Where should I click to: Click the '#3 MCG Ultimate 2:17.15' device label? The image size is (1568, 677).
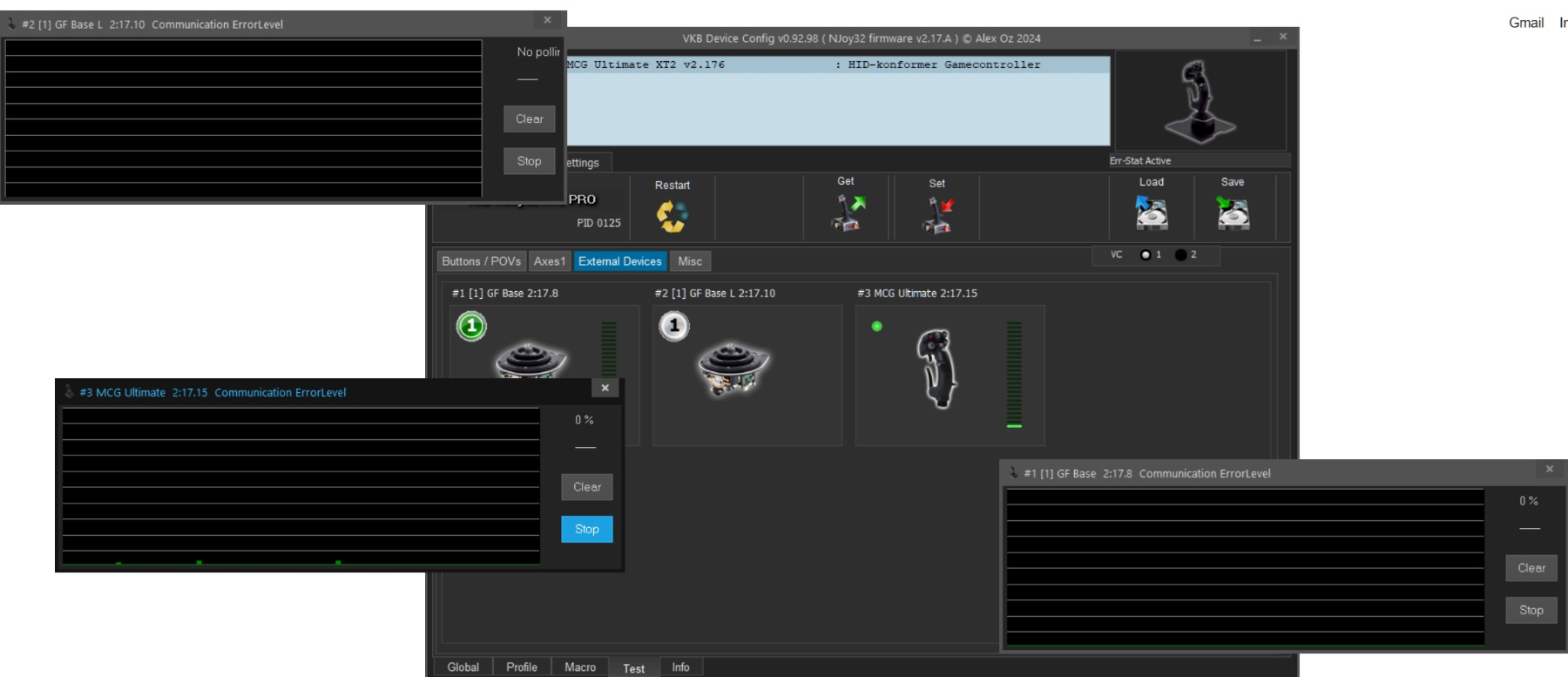coord(917,294)
